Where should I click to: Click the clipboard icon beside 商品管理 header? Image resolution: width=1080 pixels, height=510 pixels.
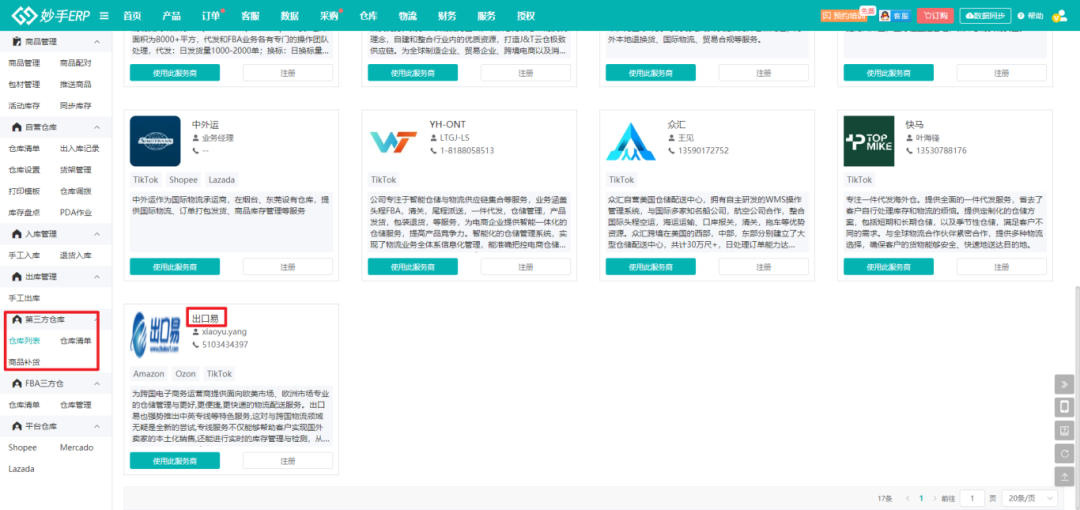tap(17, 42)
